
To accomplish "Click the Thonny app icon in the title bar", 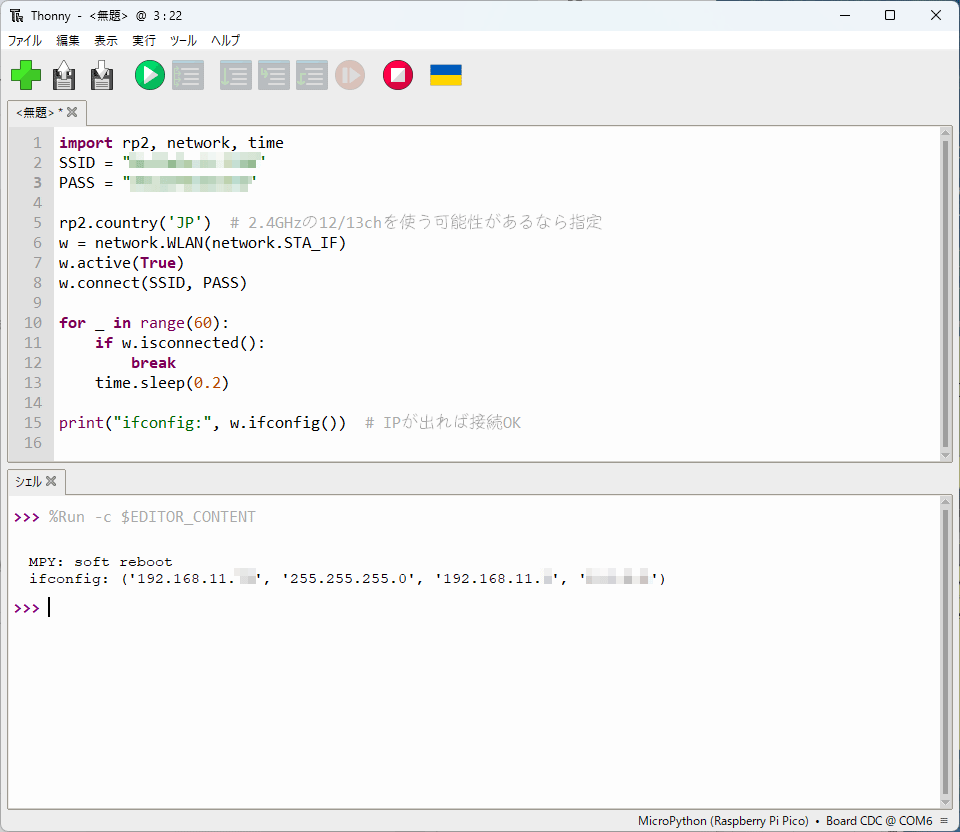I will (x=17, y=15).
